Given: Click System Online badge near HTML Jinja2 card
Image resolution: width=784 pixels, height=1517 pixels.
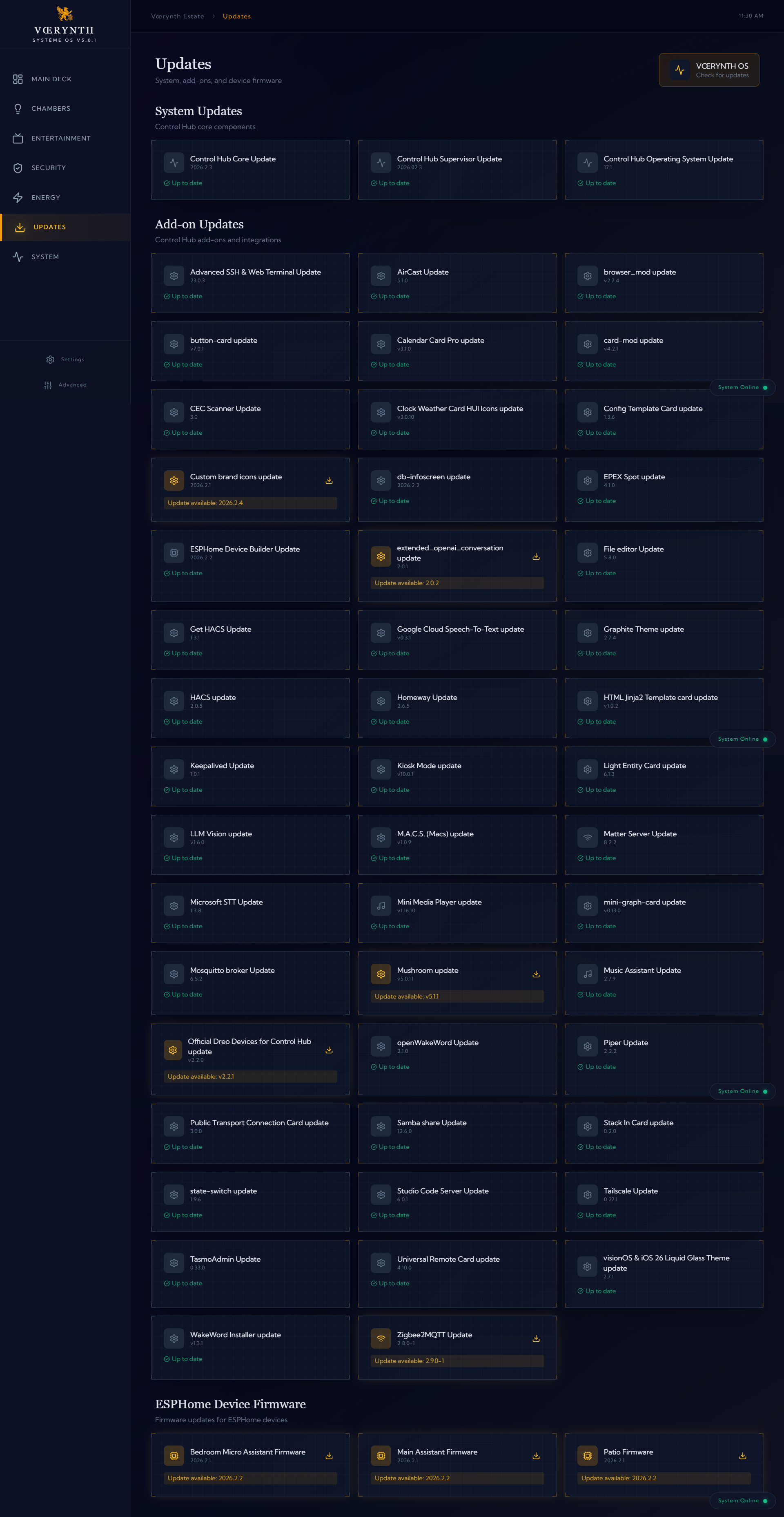Looking at the screenshot, I should click(x=742, y=739).
